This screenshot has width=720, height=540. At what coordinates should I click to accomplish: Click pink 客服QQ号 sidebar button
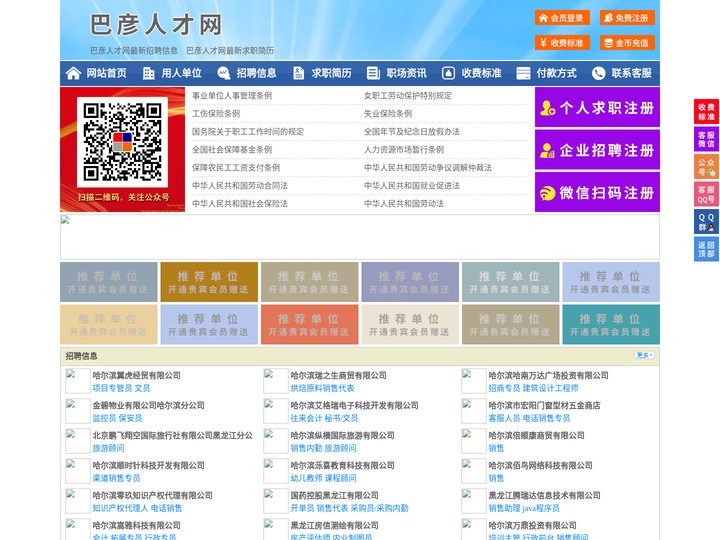706,194
